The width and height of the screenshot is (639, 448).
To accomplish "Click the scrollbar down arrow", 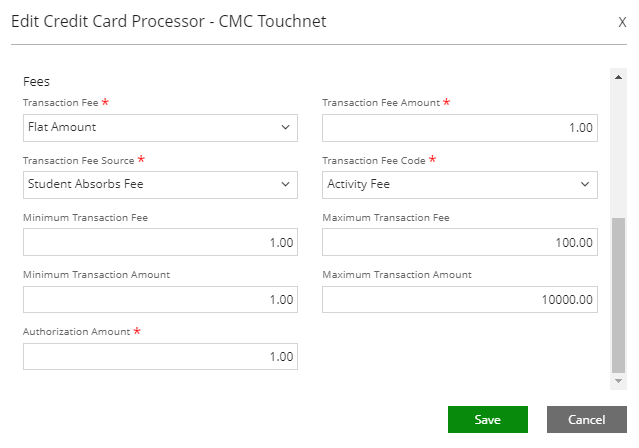I will pyautogui.click(x=618, y=381).
